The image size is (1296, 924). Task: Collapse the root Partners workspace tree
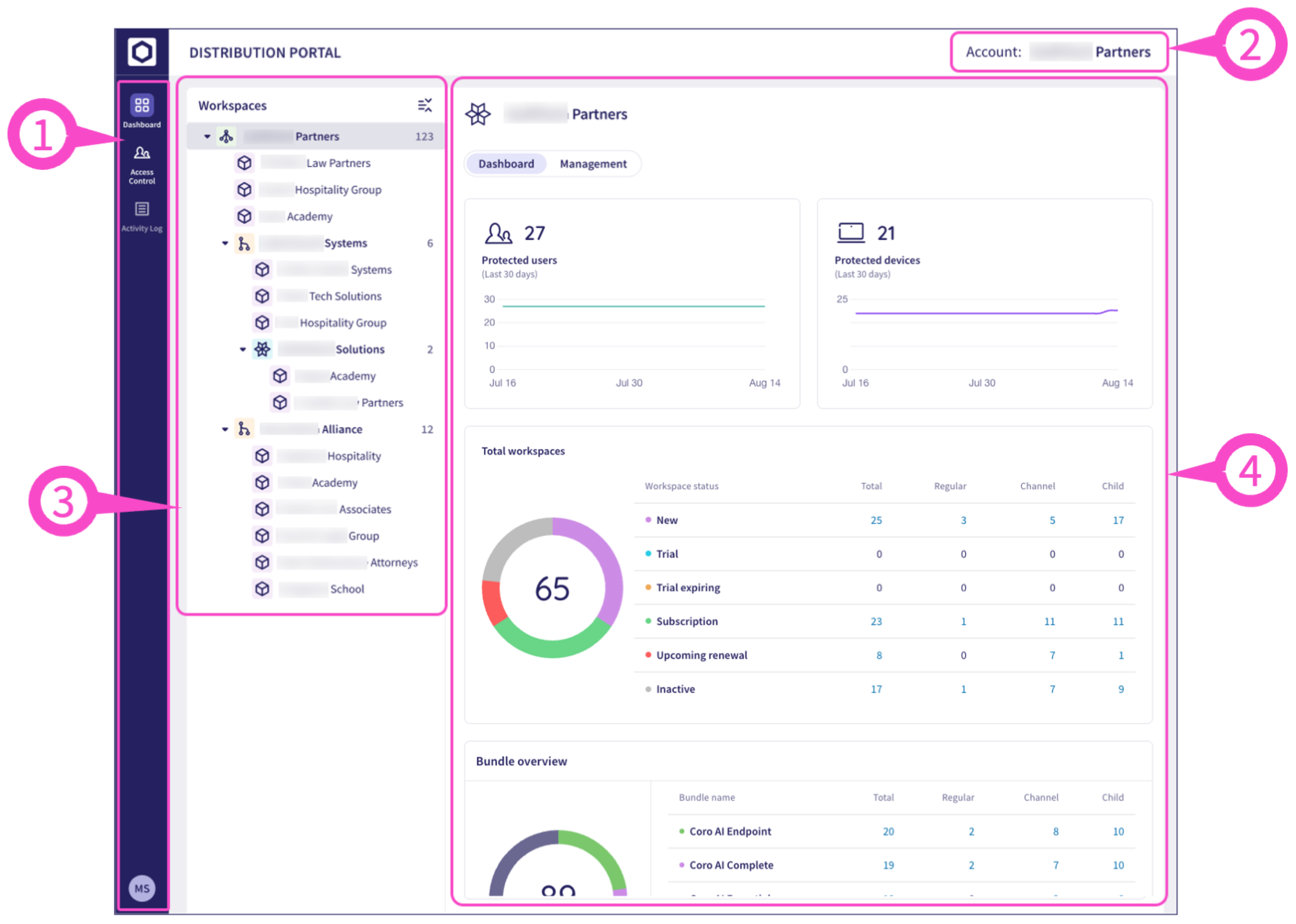(x=208, y=137)
